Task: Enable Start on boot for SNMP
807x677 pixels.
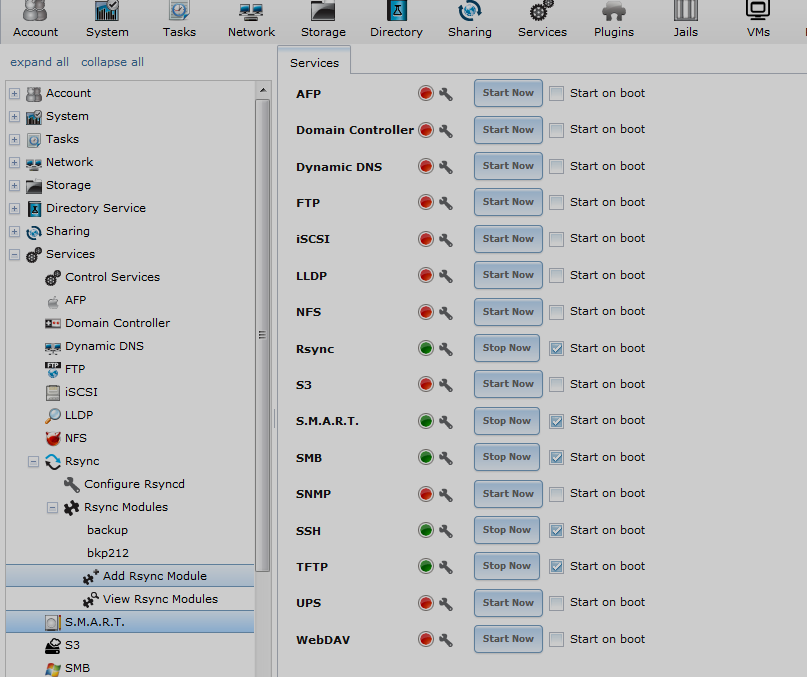Action: pyautogui.click(x=556, y=494)
